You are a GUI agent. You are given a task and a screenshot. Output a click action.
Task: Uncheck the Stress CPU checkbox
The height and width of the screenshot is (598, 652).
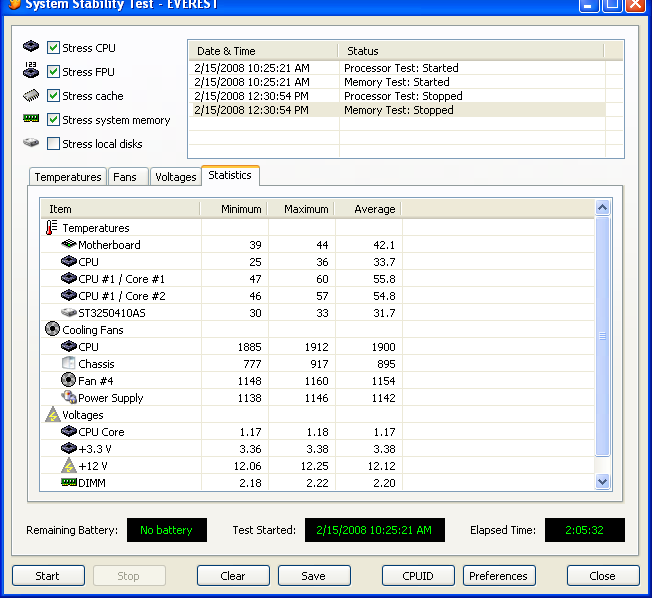[x=53, y=47]
